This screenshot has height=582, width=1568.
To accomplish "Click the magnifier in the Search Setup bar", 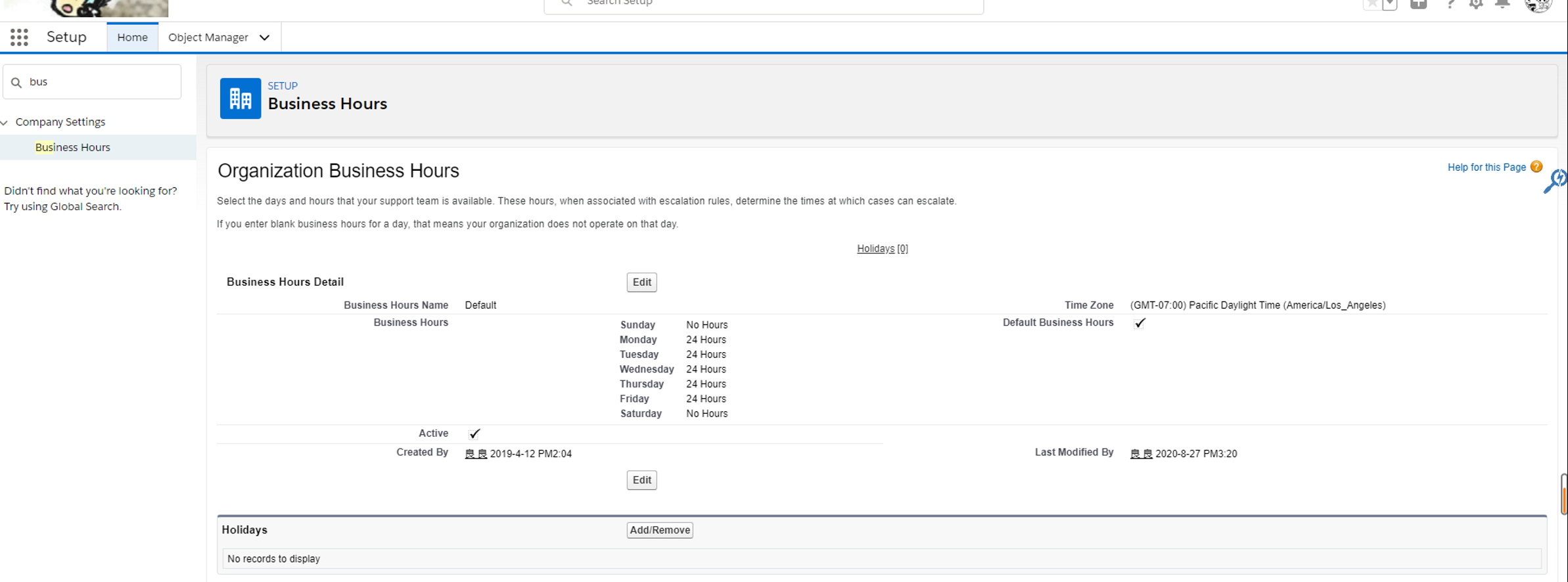I will pos(566,3).
